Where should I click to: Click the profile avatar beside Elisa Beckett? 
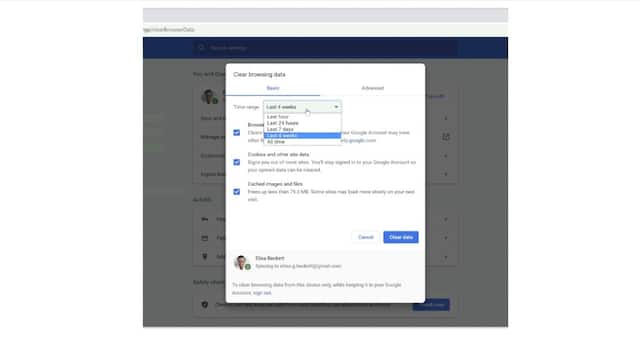tap(241, 262)
